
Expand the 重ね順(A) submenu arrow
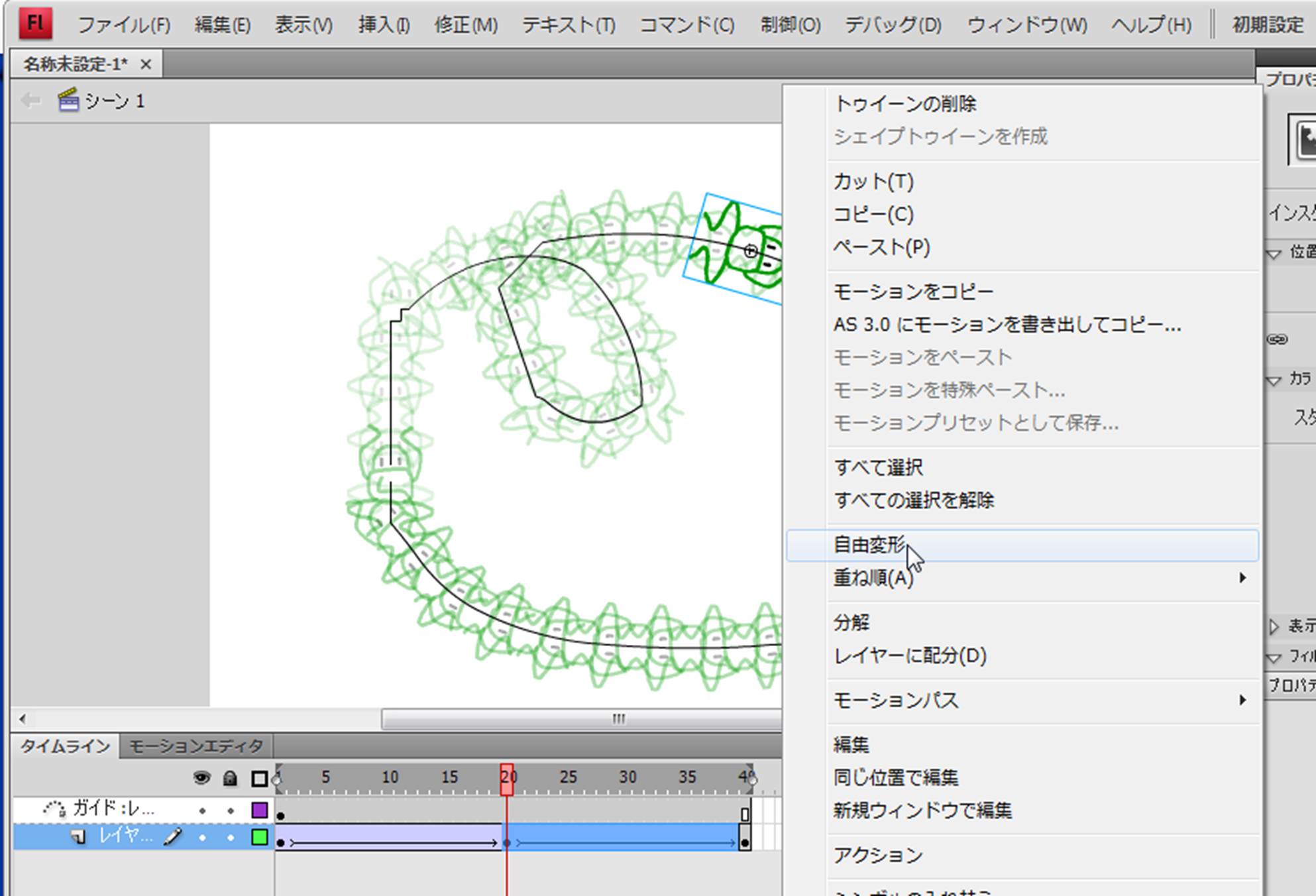(1242, 578)
